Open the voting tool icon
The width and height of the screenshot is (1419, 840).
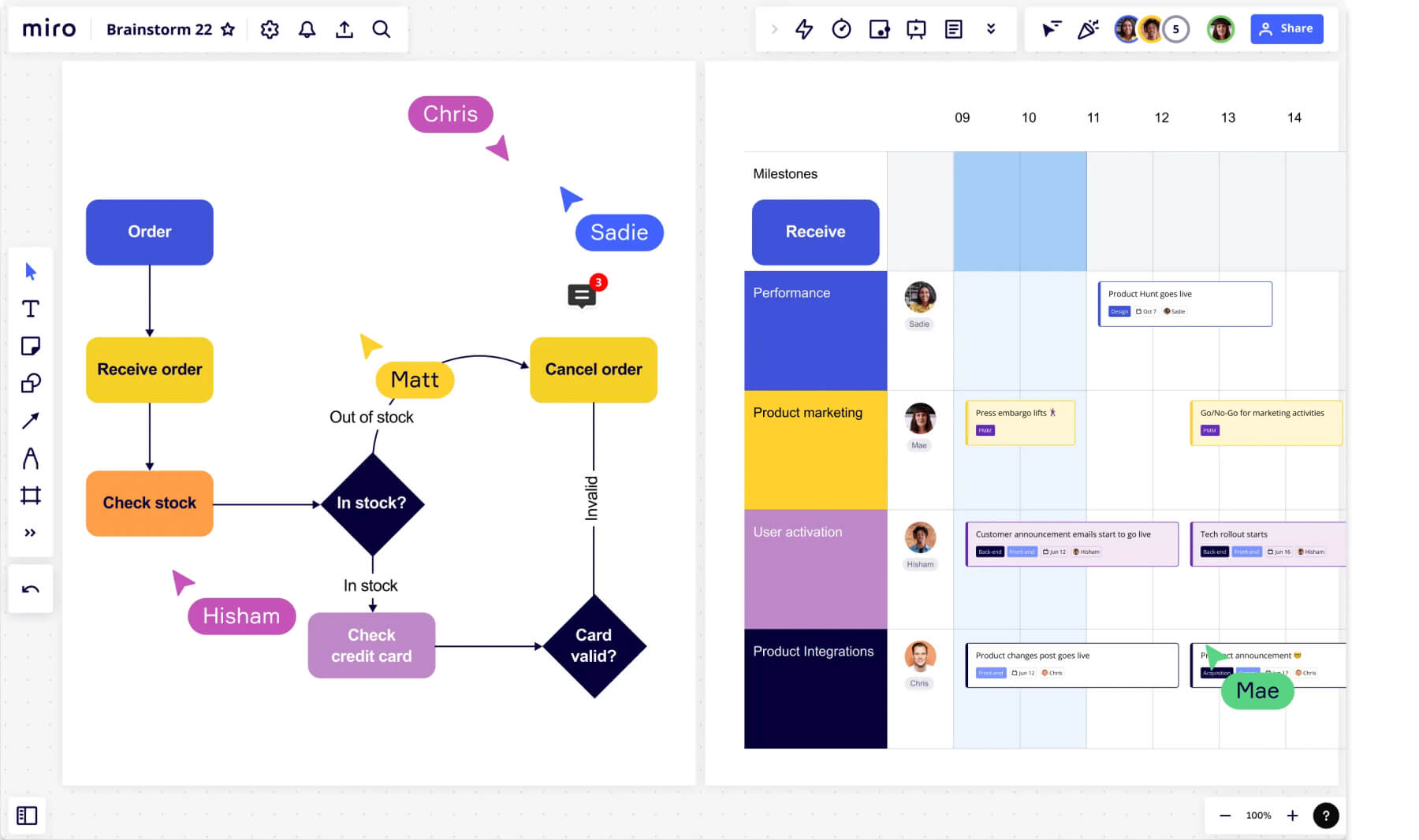pyautogui.click(x=879, y=29)
